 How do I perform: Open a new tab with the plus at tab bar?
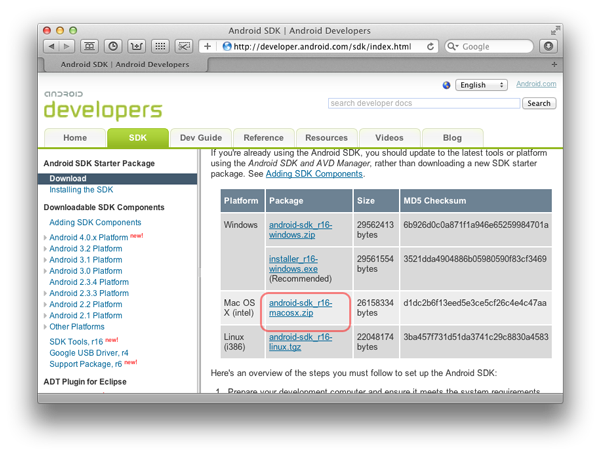click(554, 64)
